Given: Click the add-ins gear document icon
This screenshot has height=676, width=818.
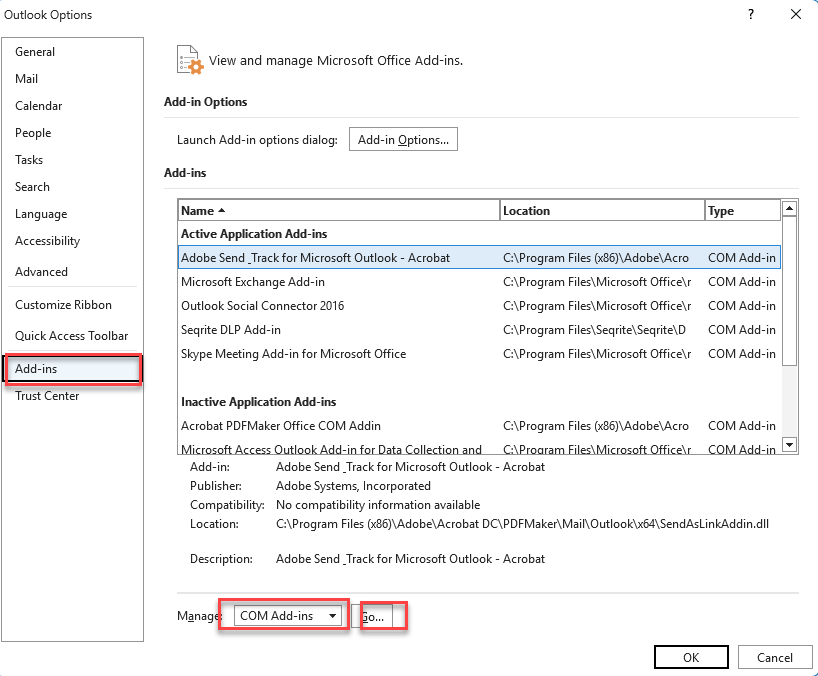Looking at the screenshot, I should click(x=190, y=60).
